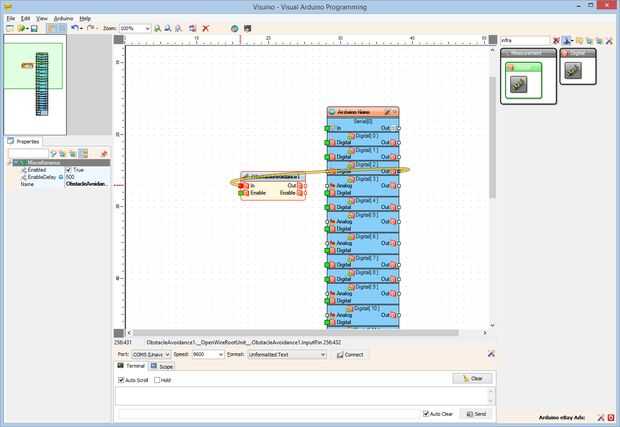
Task: Click the Zoom Out magnifier icon
Action: 168,28
